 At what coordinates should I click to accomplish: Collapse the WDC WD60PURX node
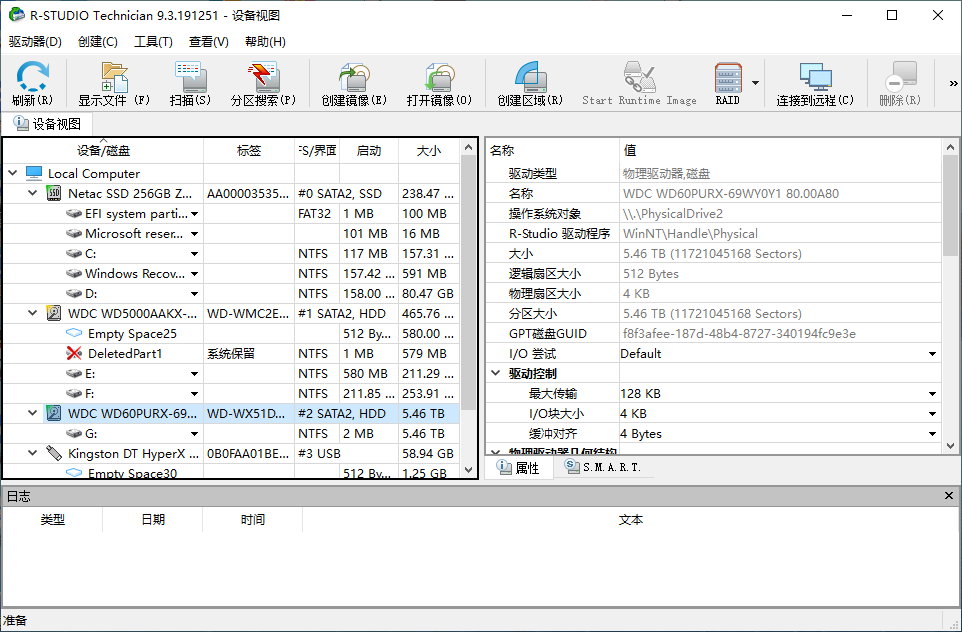click(x=33, y=414)
